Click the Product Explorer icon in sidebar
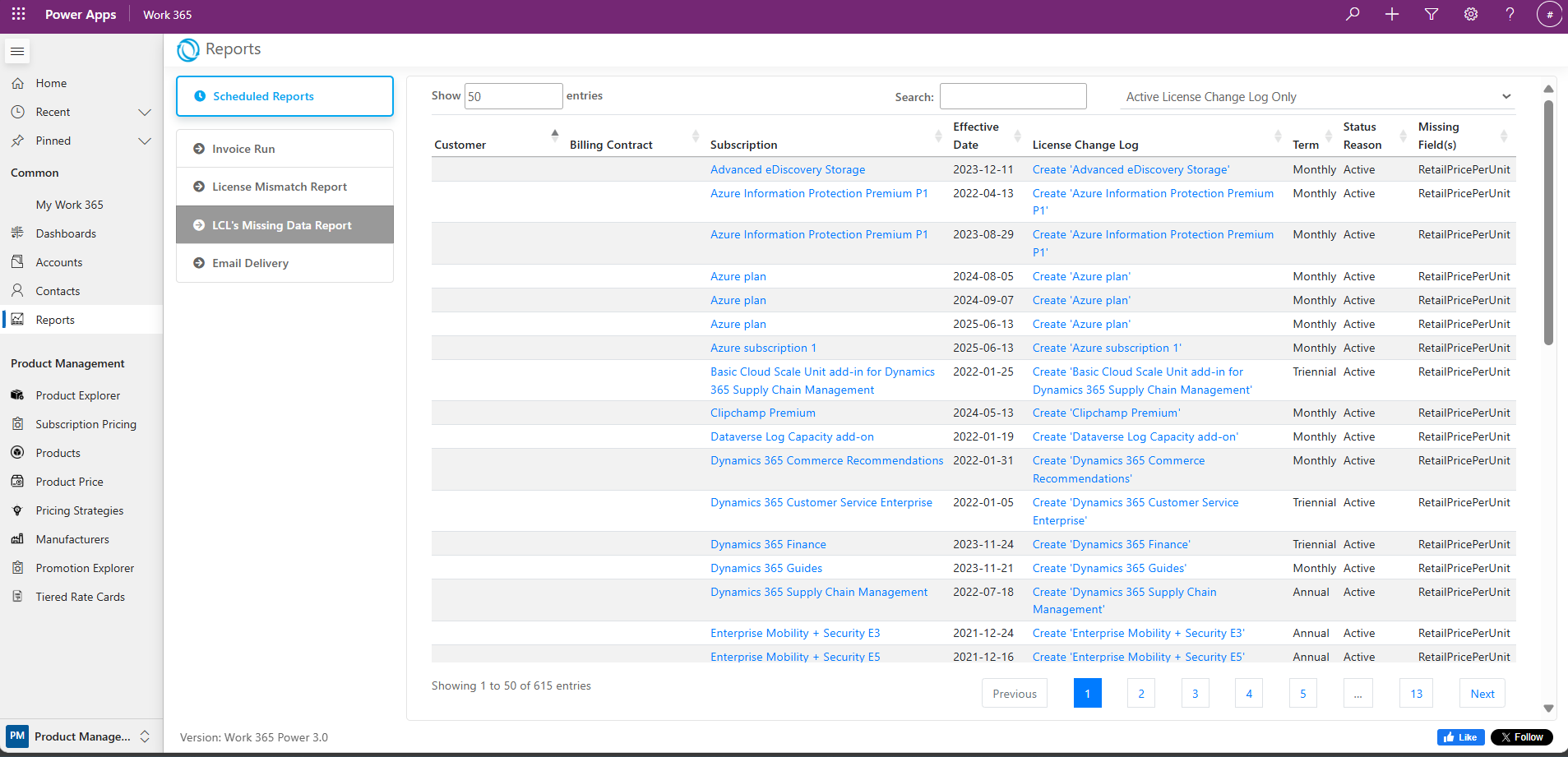This screenshot has height=757, width=1568. 17,395
